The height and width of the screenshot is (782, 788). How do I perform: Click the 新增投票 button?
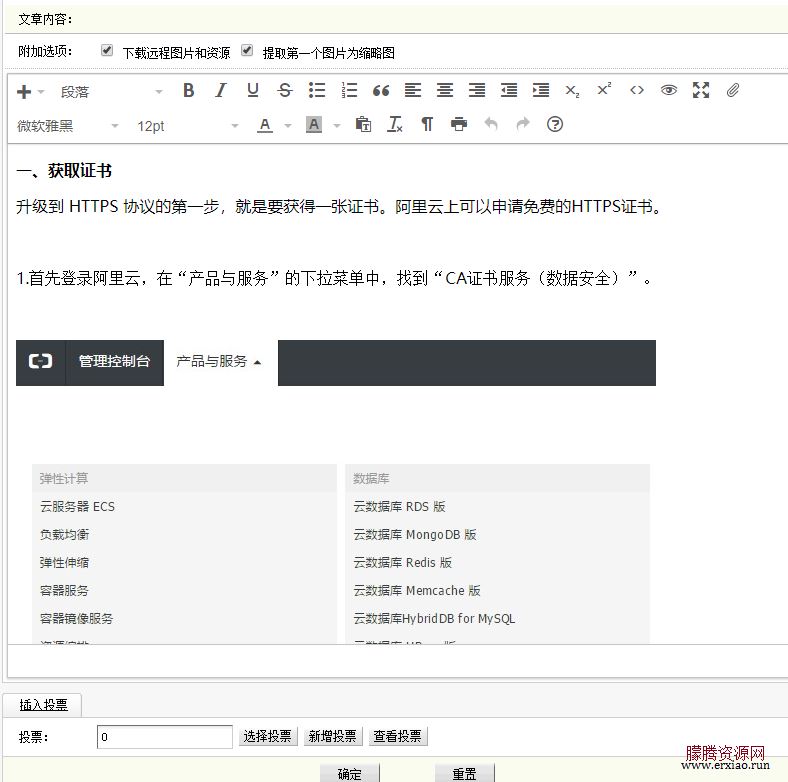[333, 737]
